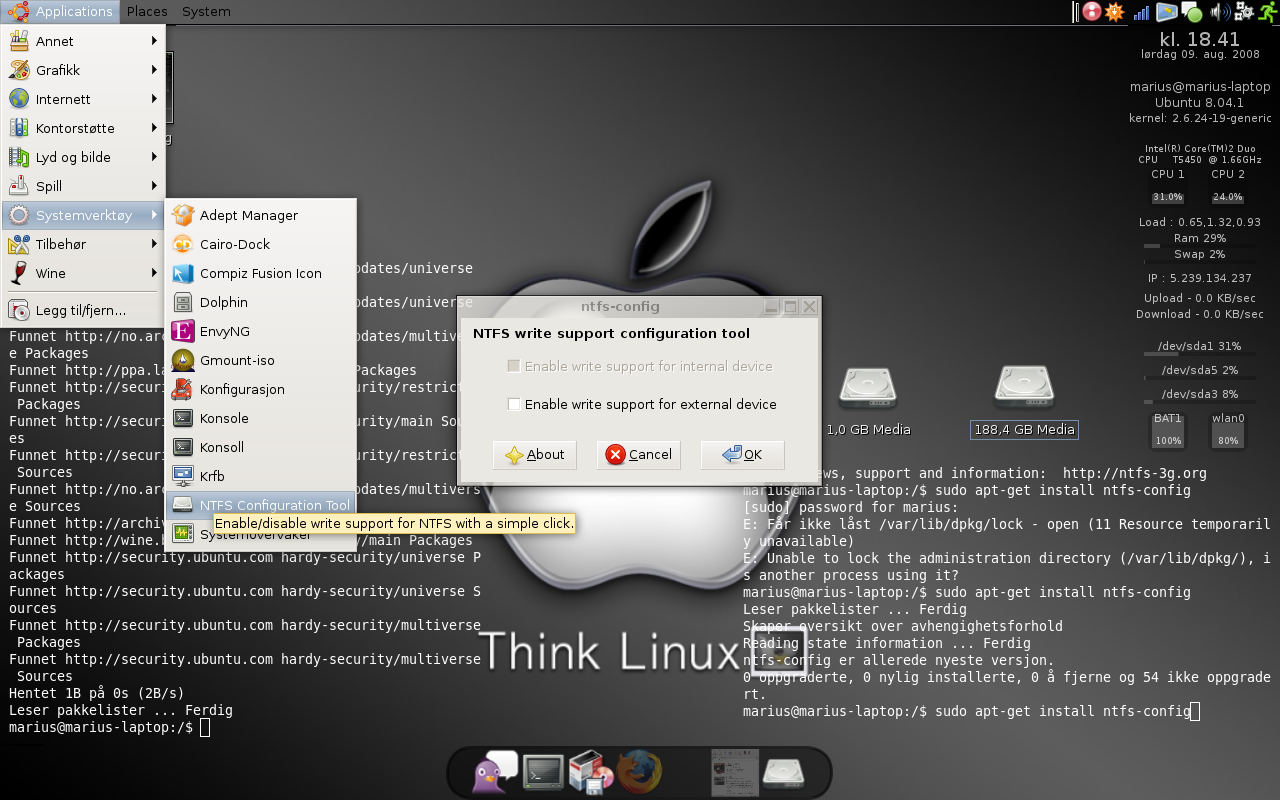Open the network signal bars tray icon

click(1142, 12)
